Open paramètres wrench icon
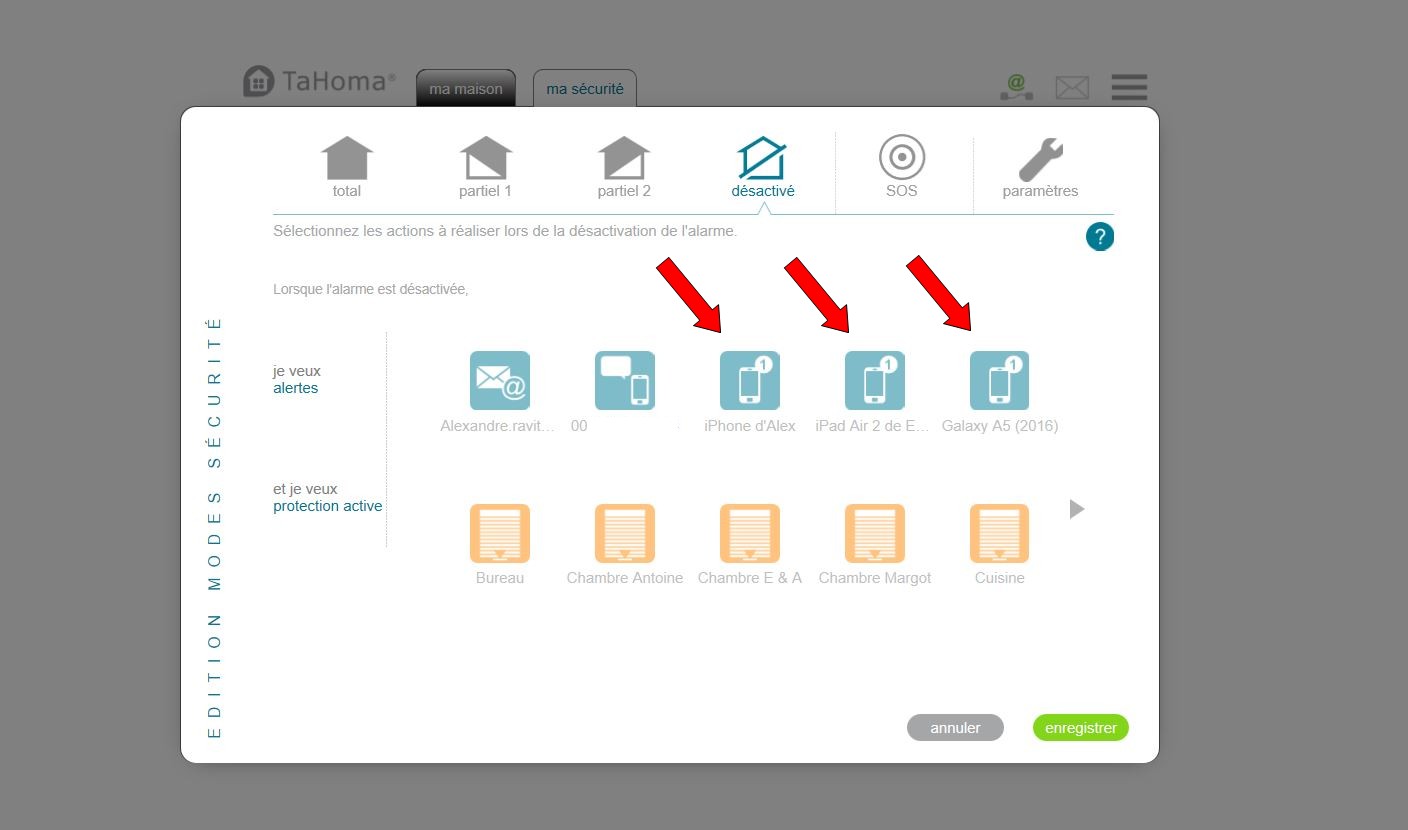Viewport: 1408px width, 830px height. (1041, 159)
